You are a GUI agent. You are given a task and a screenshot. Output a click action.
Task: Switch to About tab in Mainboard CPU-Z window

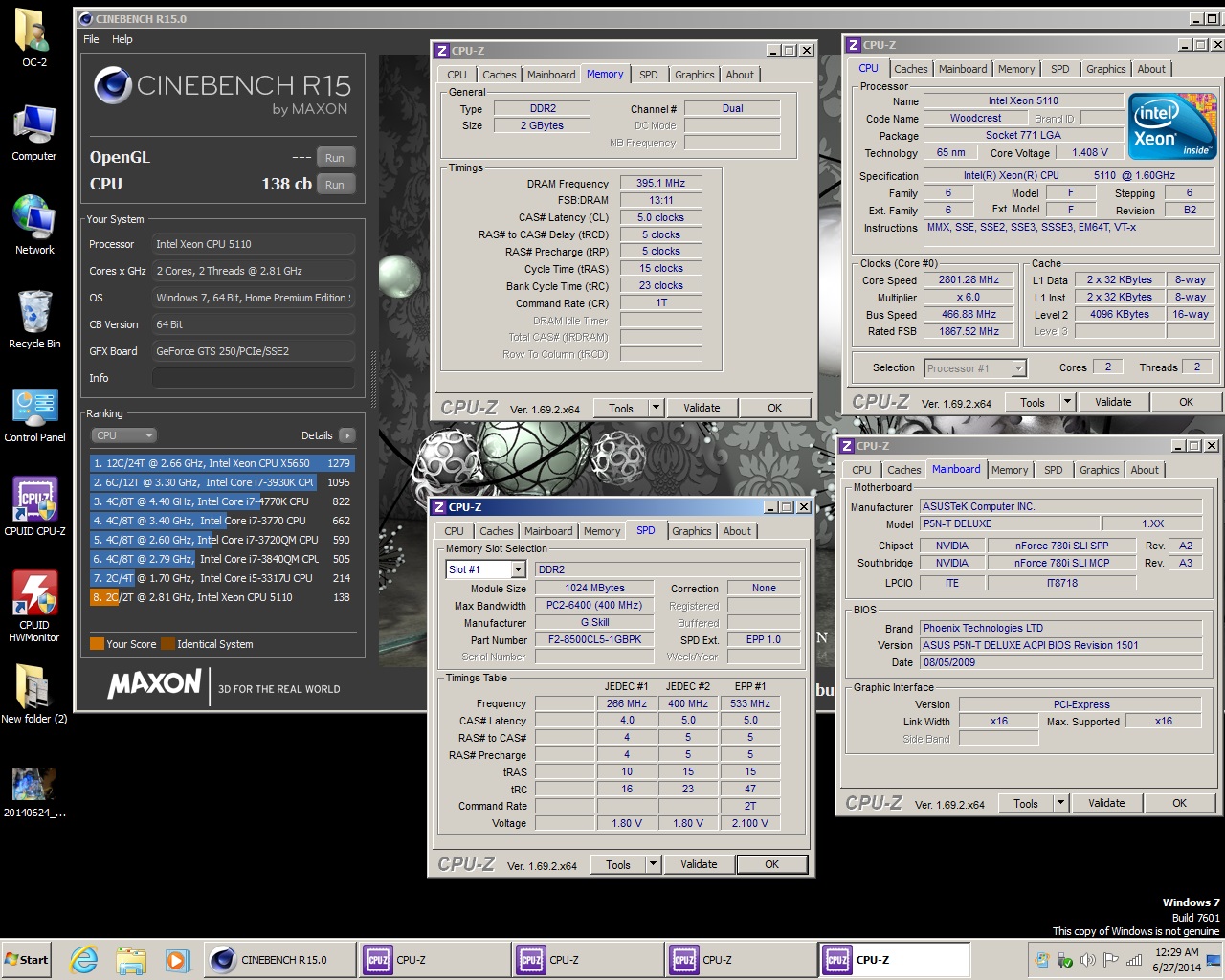[x=1145, y=470]
